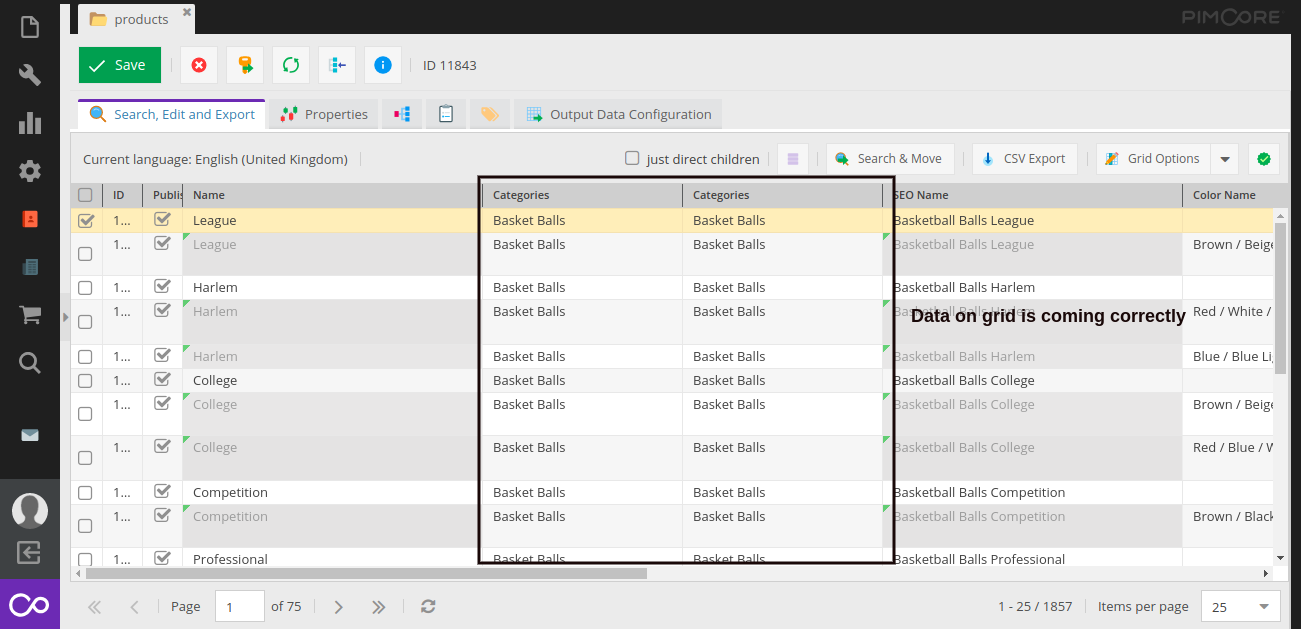The width and height of the screenshot is (1301, 629).
Task: Select the first Harlem row checkbox
Action: pyautogui.click(x=85, y=288)
